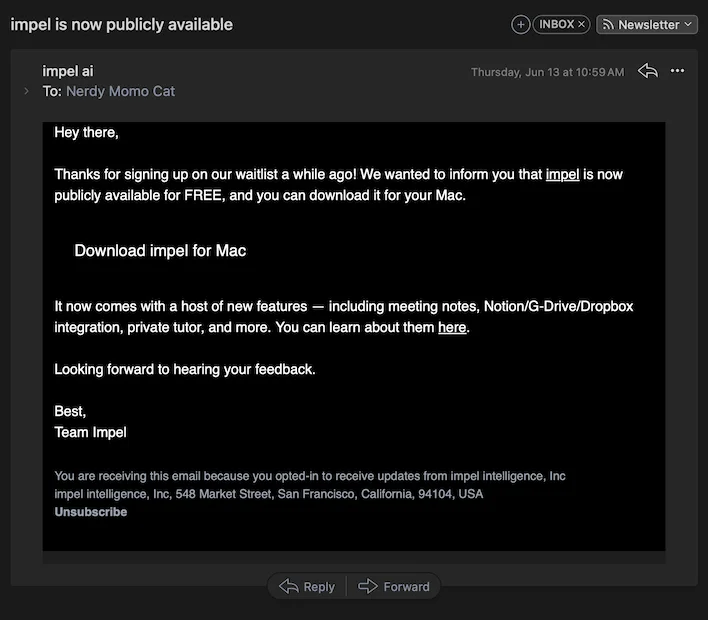This screenshot has height=620, width=708.
Task: Click the Thursday, Jun 13 timestamp
Action: 547,72
